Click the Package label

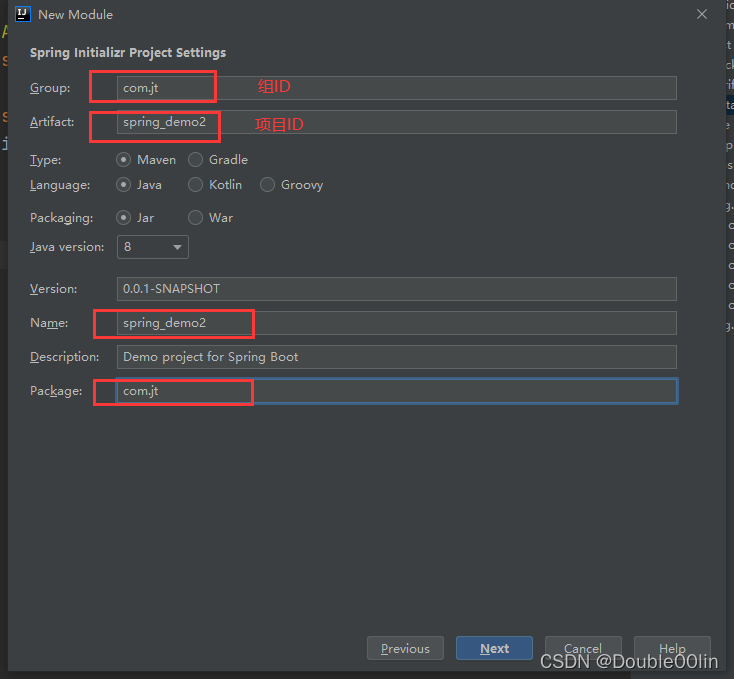coord(56,391)
